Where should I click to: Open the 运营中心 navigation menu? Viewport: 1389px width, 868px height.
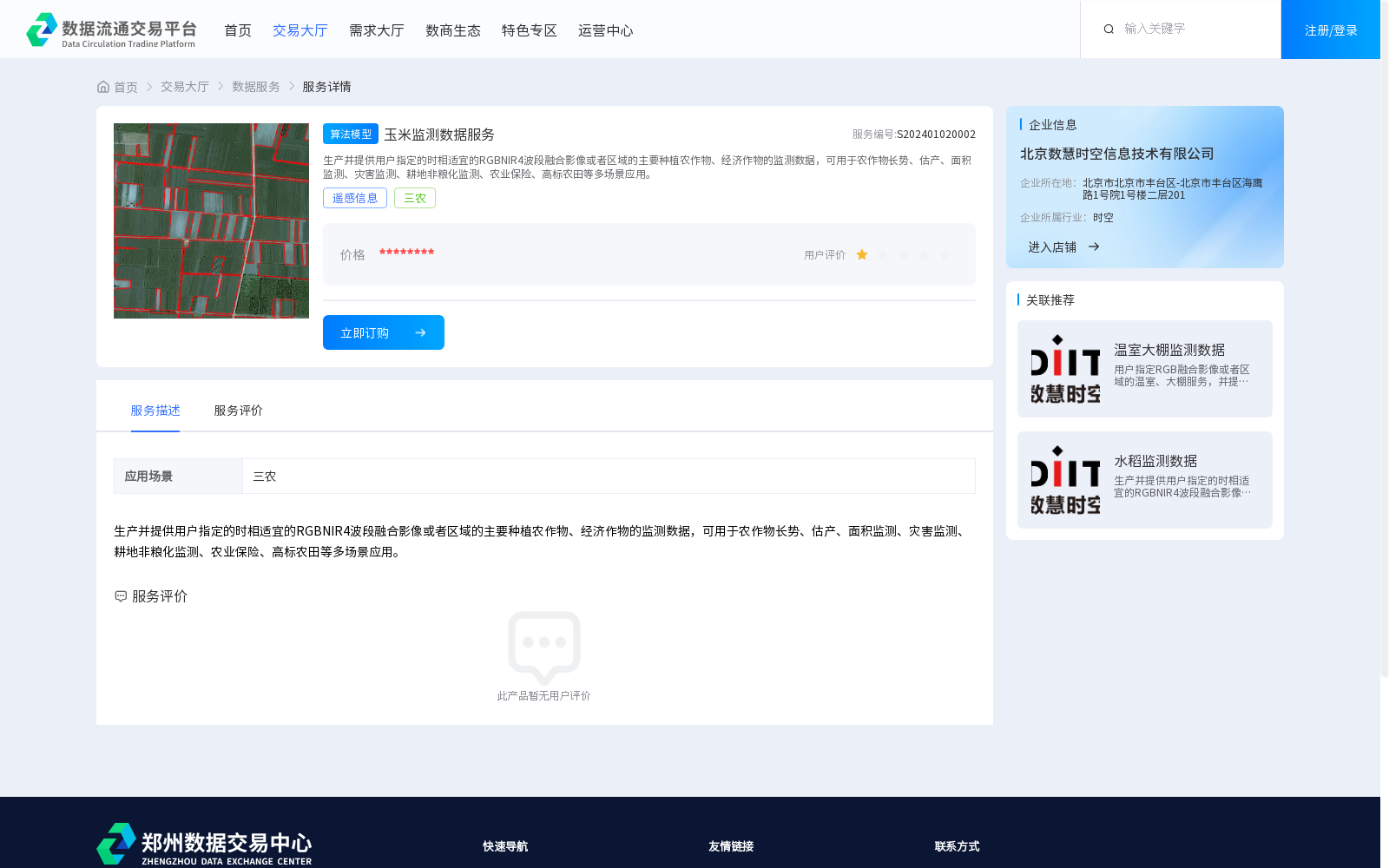coord(606,30)
